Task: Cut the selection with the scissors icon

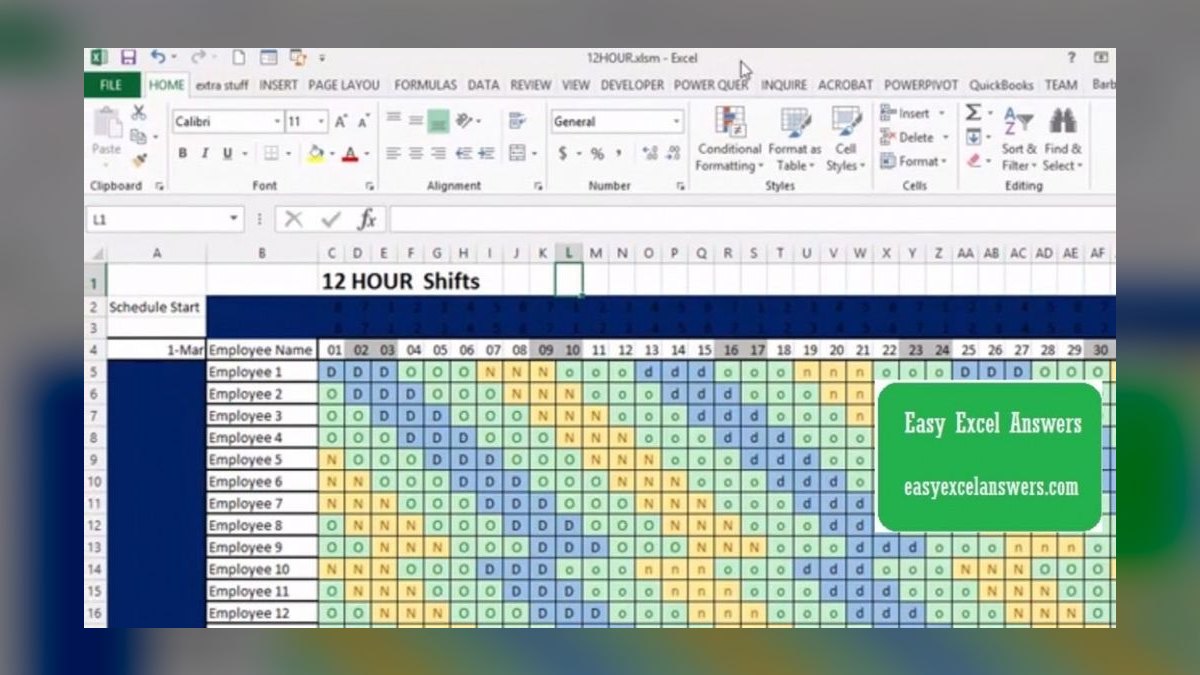Action: click(x=139, y=113)
